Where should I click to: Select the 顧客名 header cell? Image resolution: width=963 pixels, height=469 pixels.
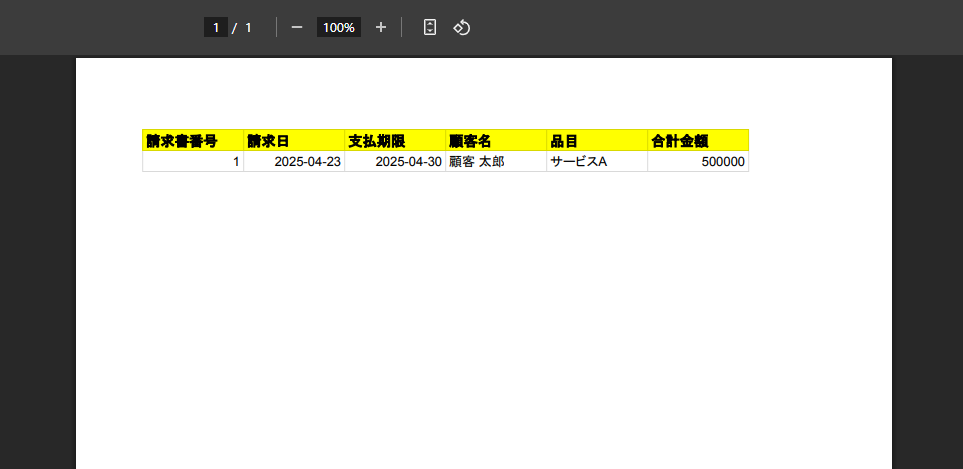click(496, 141)
